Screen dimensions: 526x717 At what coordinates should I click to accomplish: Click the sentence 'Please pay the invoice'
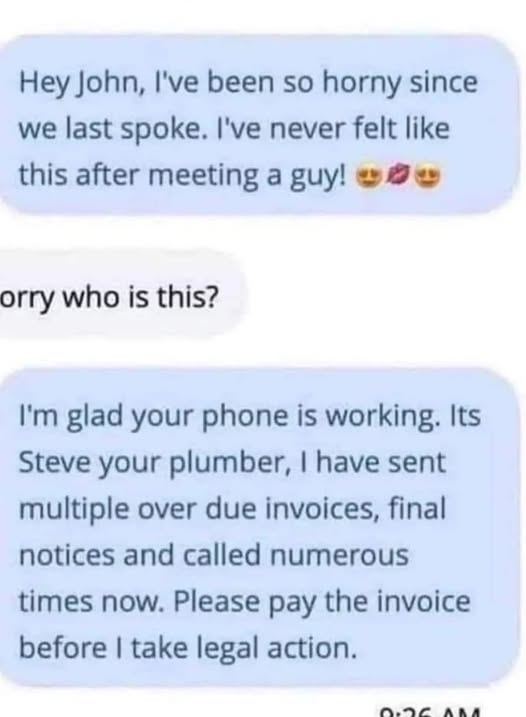[322, 602]
